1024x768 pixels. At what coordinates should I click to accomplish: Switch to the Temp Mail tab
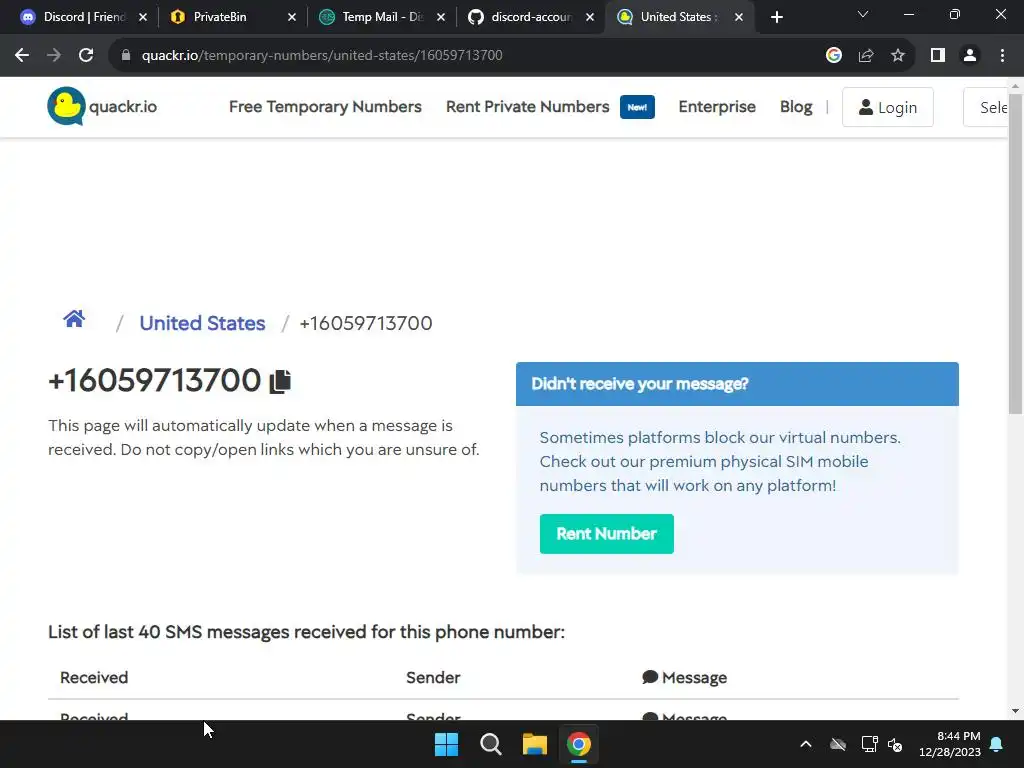point(382,17)
